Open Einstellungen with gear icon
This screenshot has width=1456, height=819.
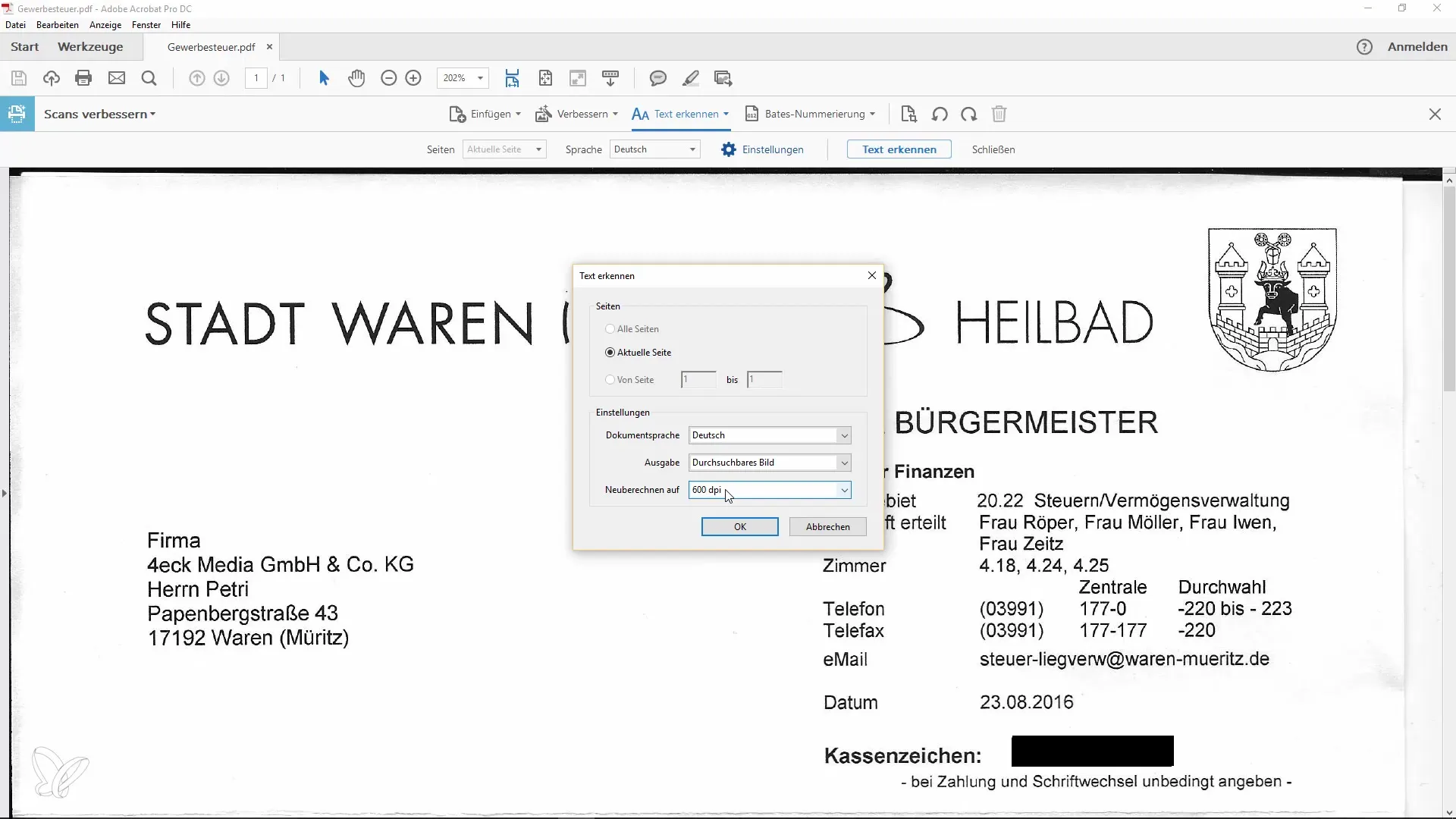(x=762, y=149)
